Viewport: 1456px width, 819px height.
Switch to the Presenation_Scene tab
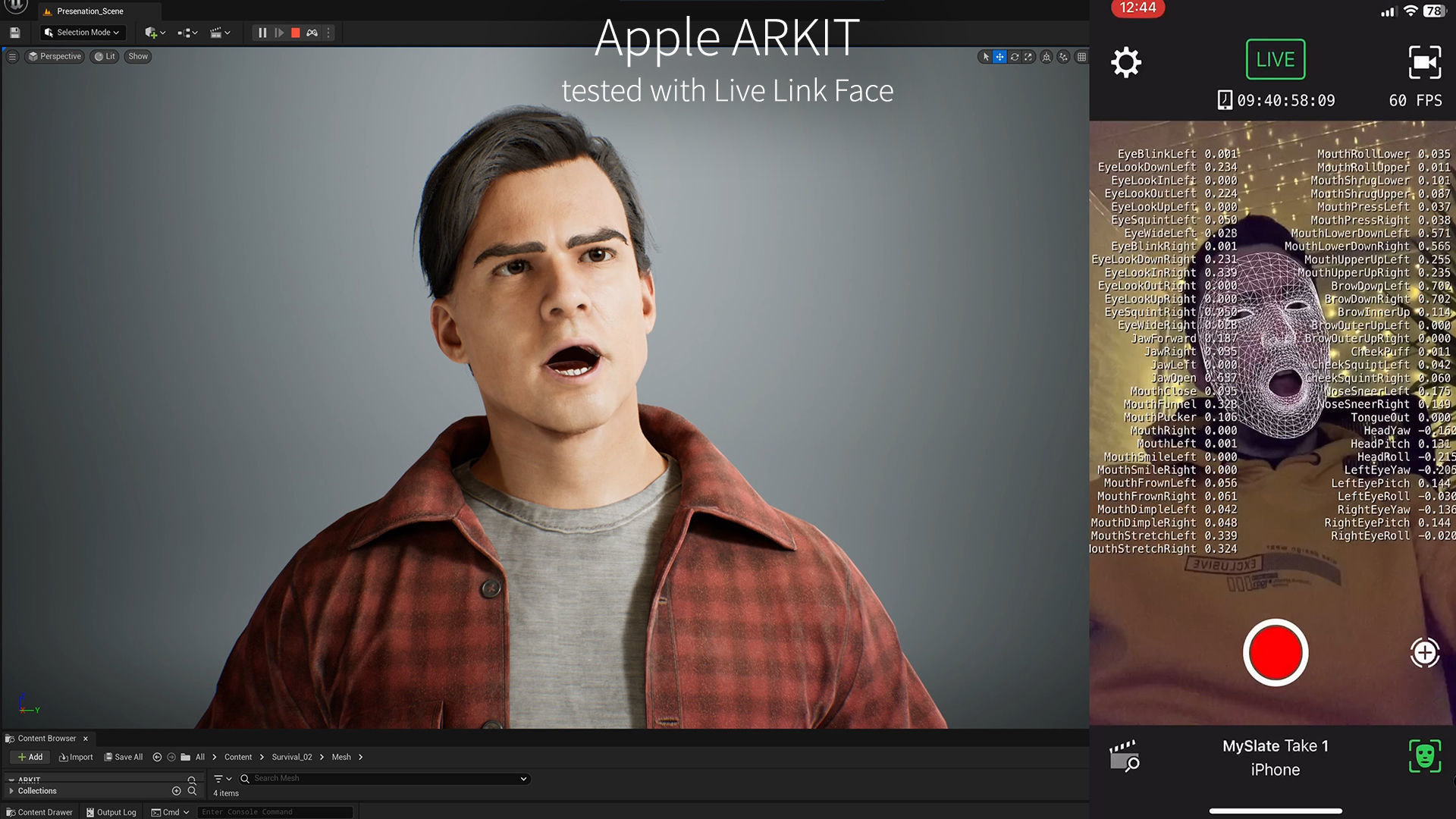coord(89,11)
